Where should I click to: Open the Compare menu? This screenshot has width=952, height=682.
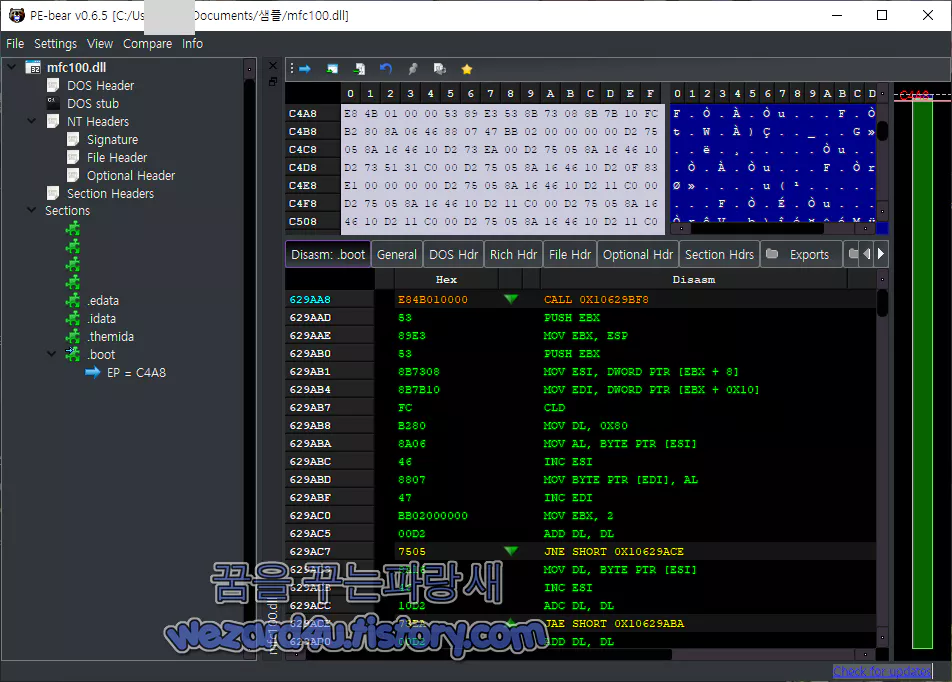pyautogui.click(x=148, y=44)
